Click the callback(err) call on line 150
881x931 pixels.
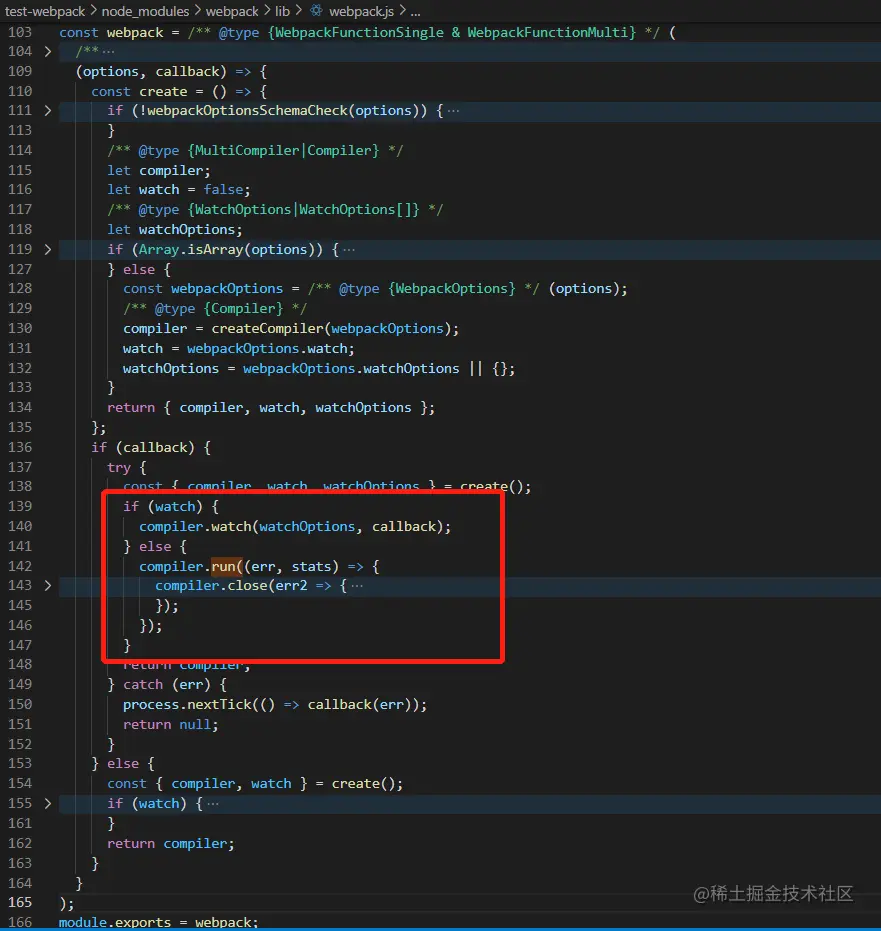365,704
